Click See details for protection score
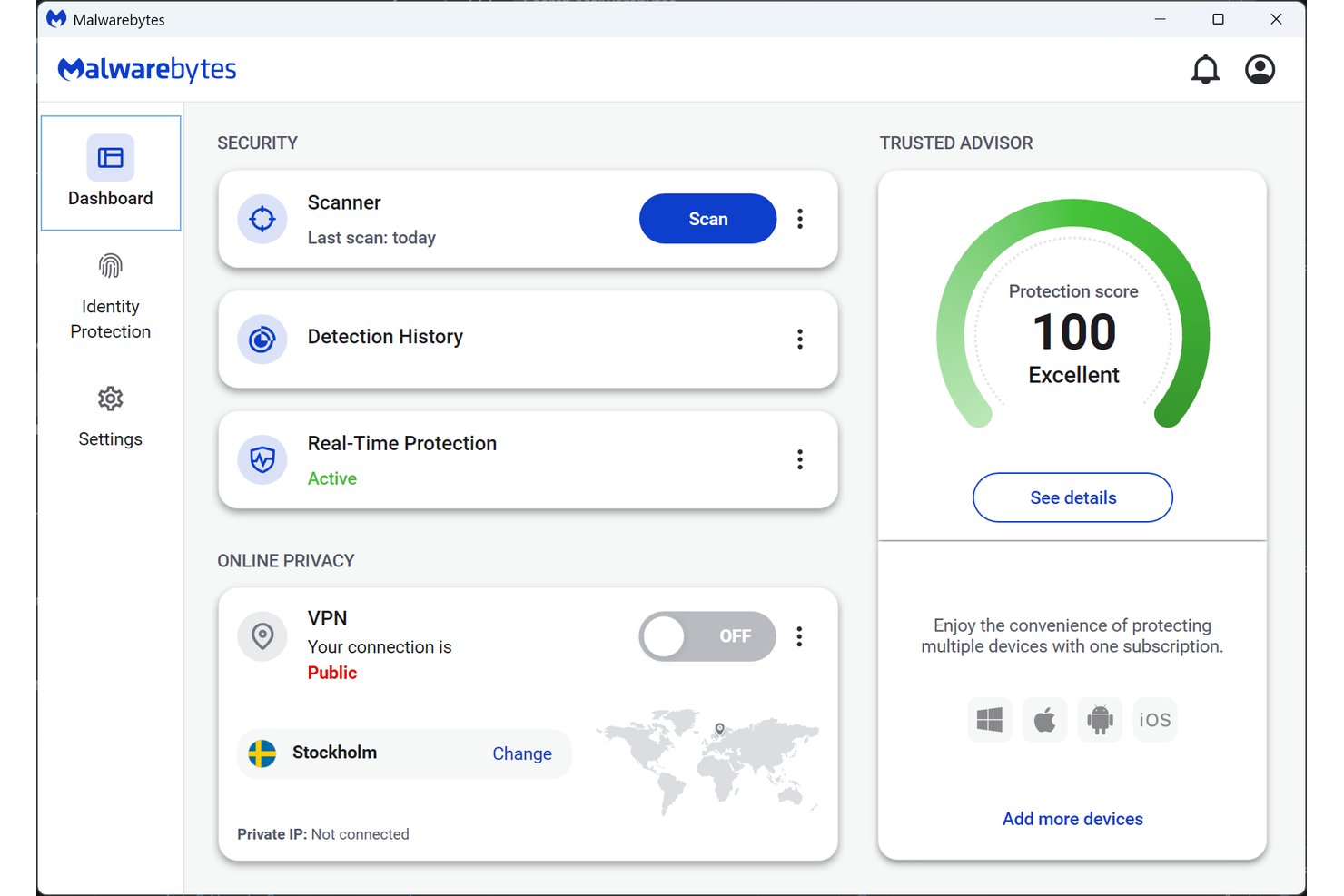1344x896 pixels. pos(1072,497)
